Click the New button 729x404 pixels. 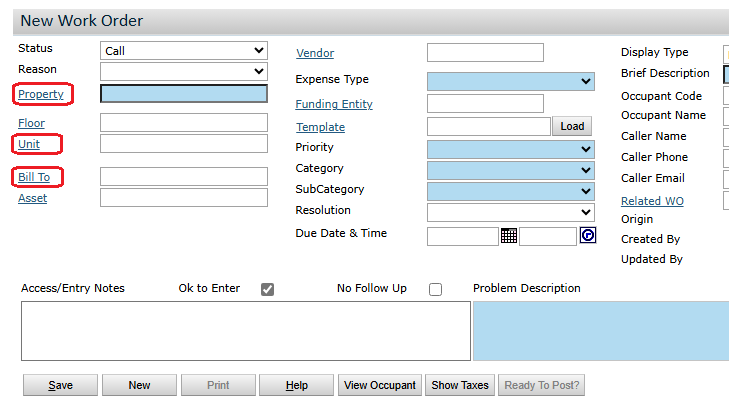[139, 385]
